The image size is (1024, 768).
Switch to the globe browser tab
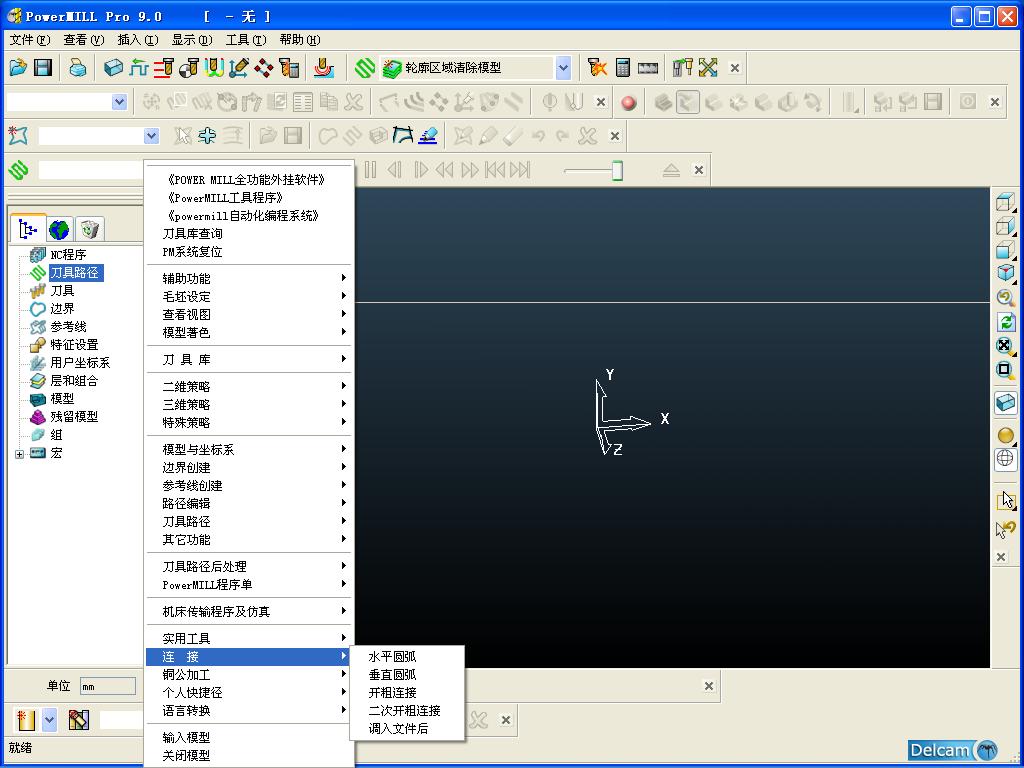coord(59,229)
